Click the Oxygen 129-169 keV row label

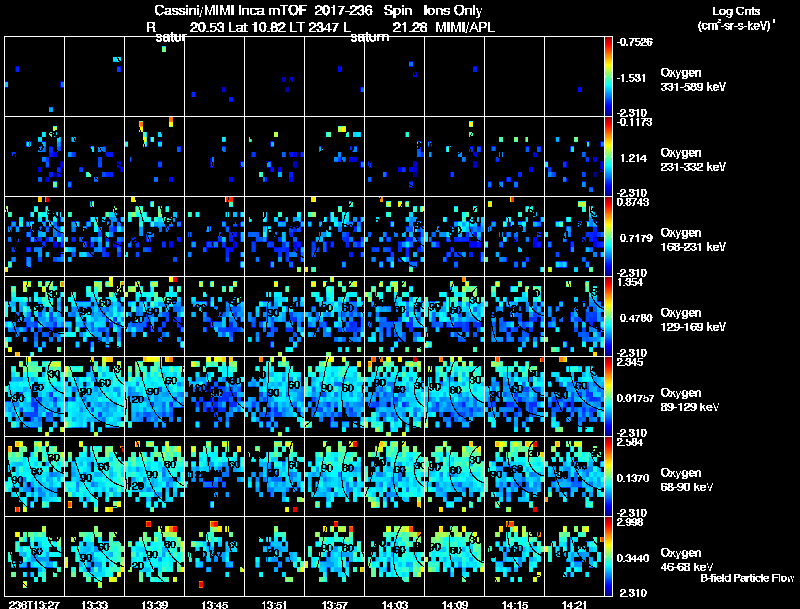tap(693, 320)
